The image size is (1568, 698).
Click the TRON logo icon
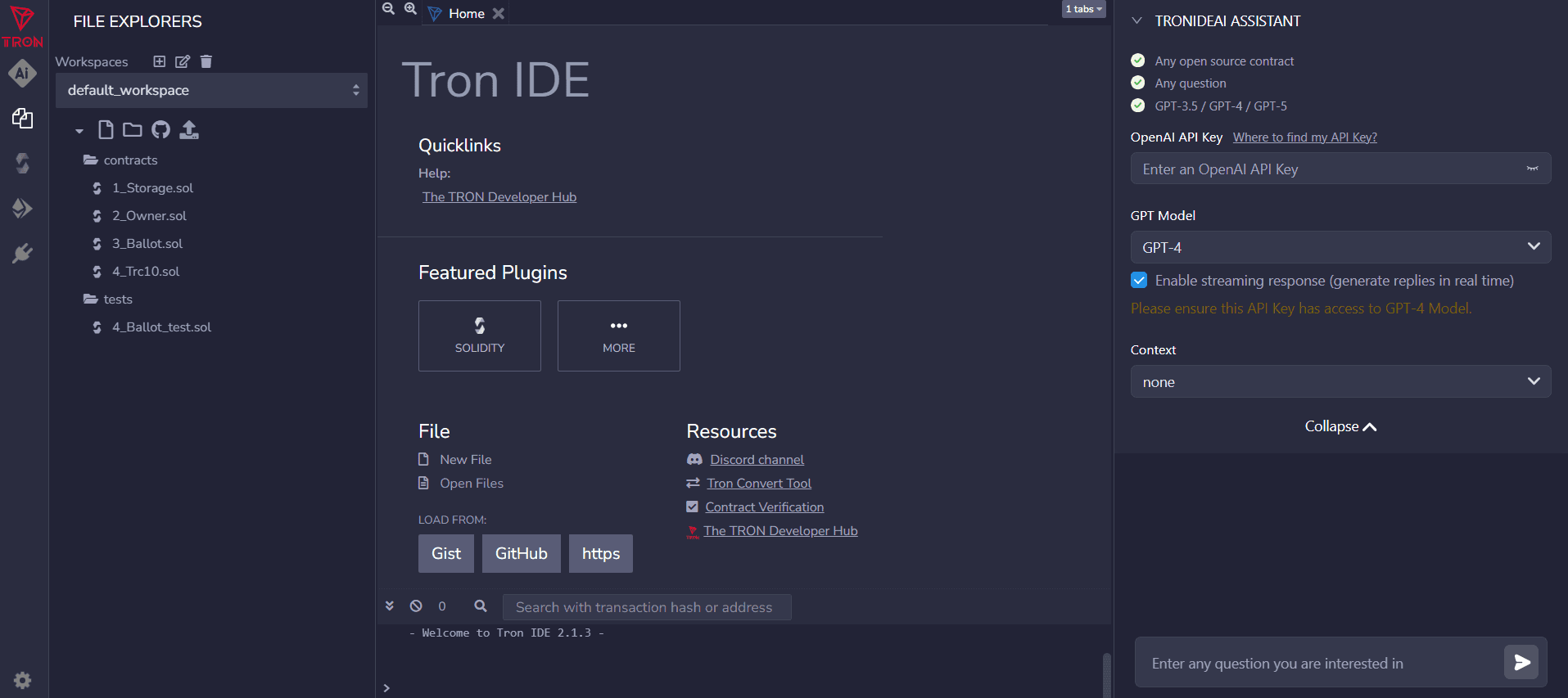point(22,26)
